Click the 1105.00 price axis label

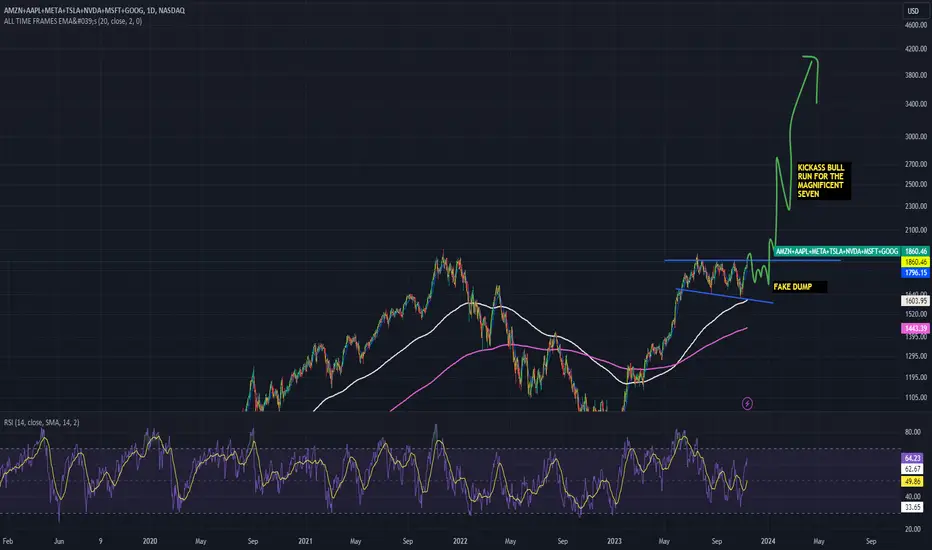tap(916, 398)
